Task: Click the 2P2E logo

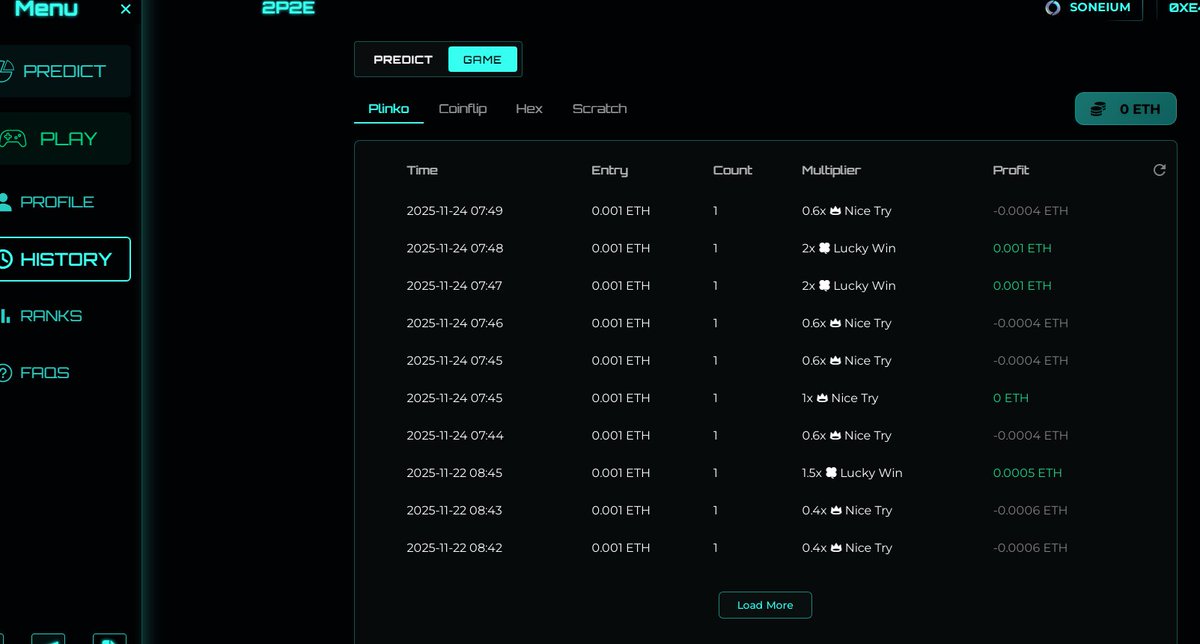Action: click(288, 8)
